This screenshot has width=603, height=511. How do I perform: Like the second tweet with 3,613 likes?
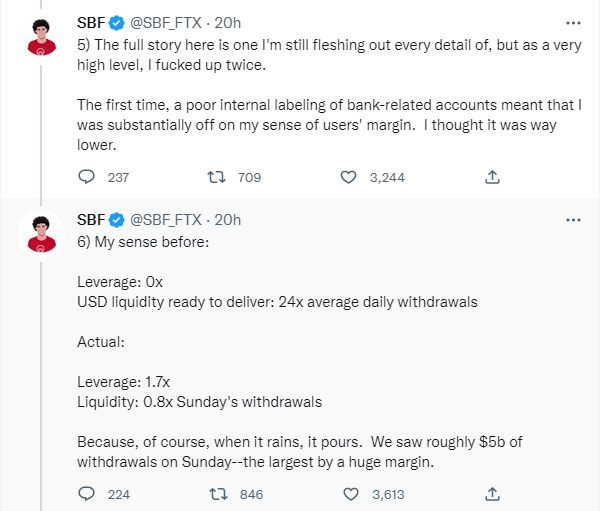(x=349, y=493)
